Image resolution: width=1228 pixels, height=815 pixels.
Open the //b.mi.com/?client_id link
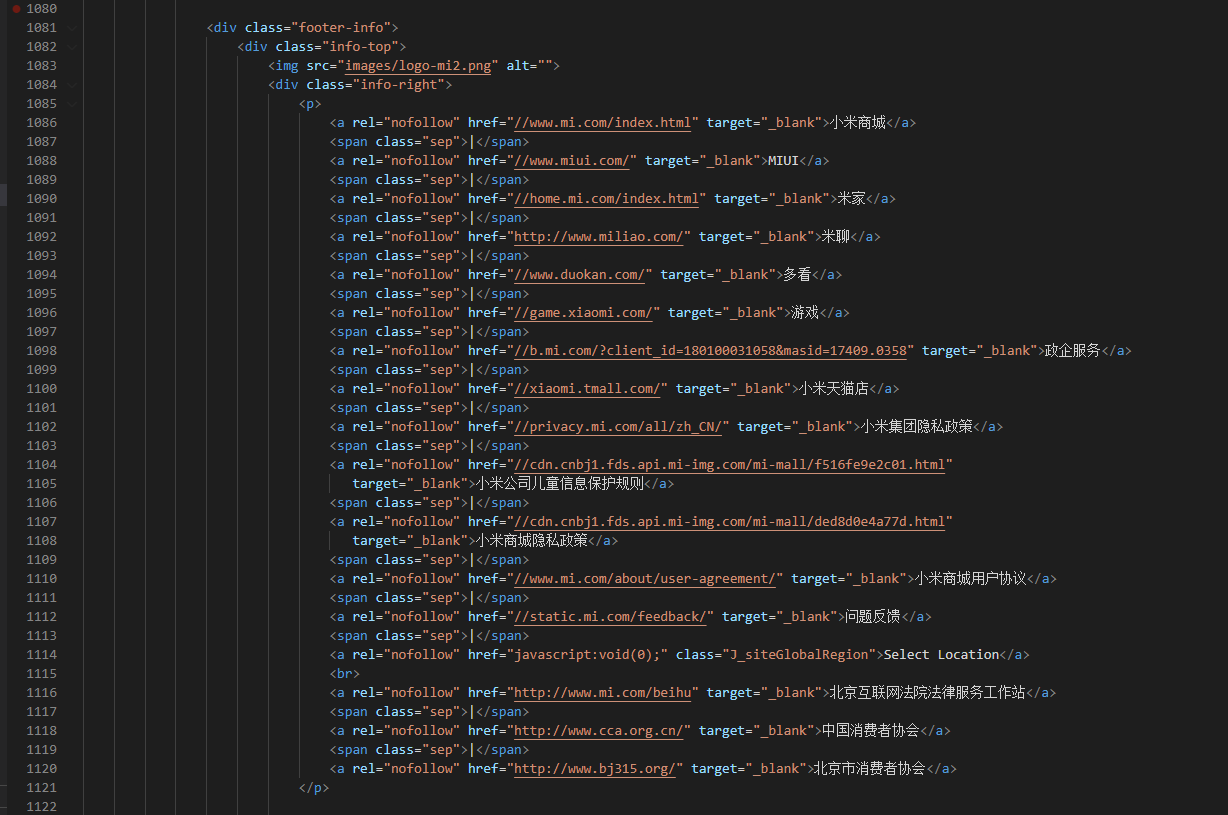(x=710, y=350)
